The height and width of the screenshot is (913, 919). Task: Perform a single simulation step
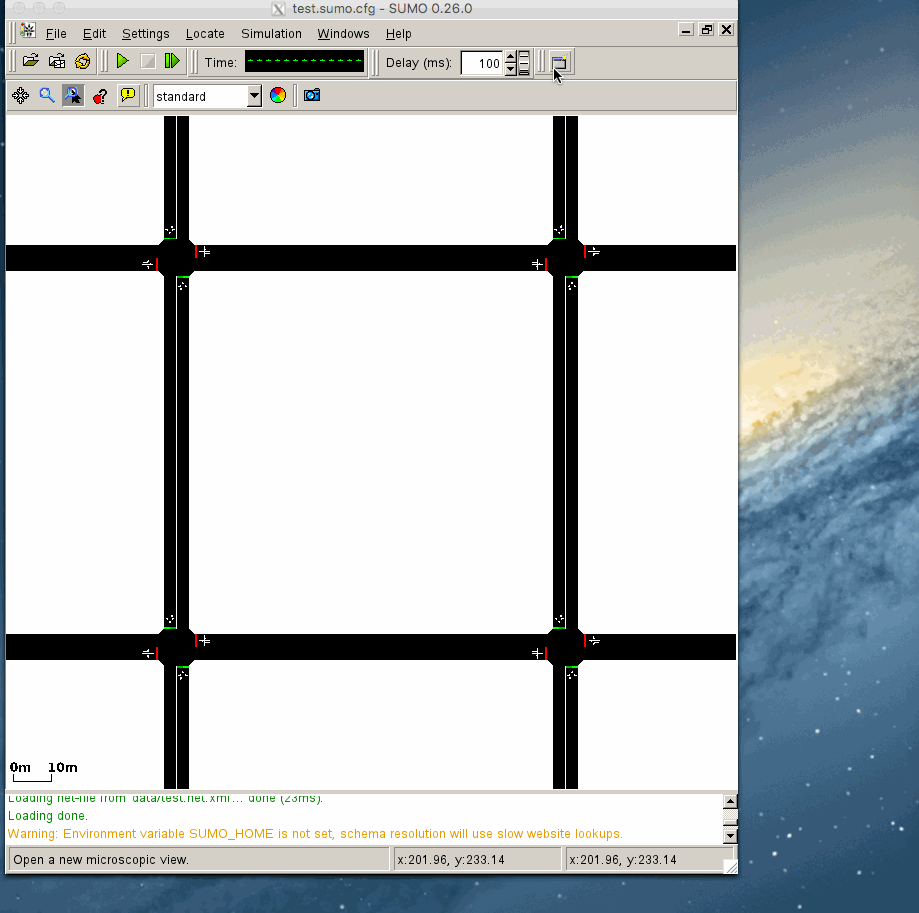tap(171, 61)
